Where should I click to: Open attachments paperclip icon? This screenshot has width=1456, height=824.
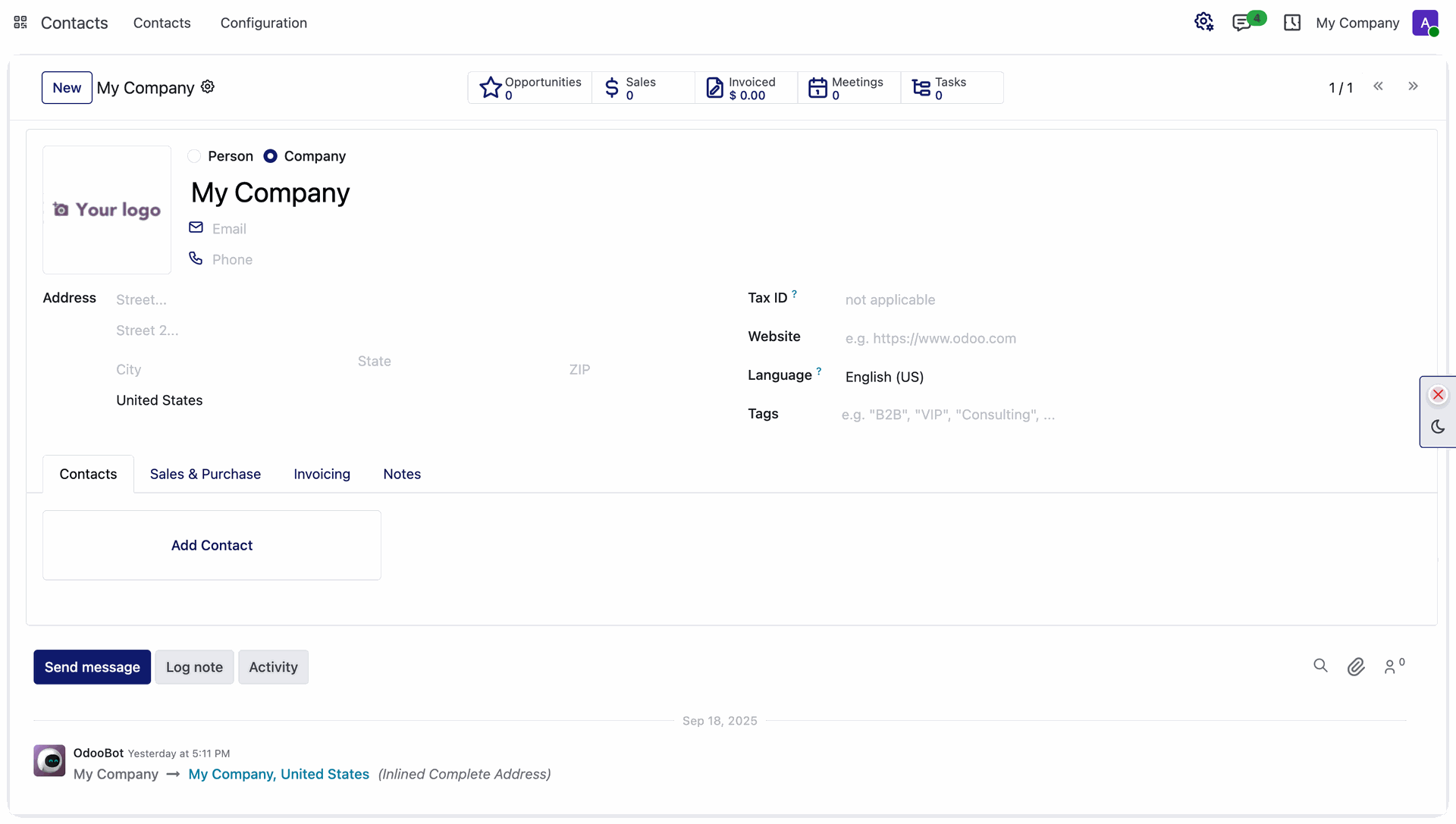click(1356, 666)
